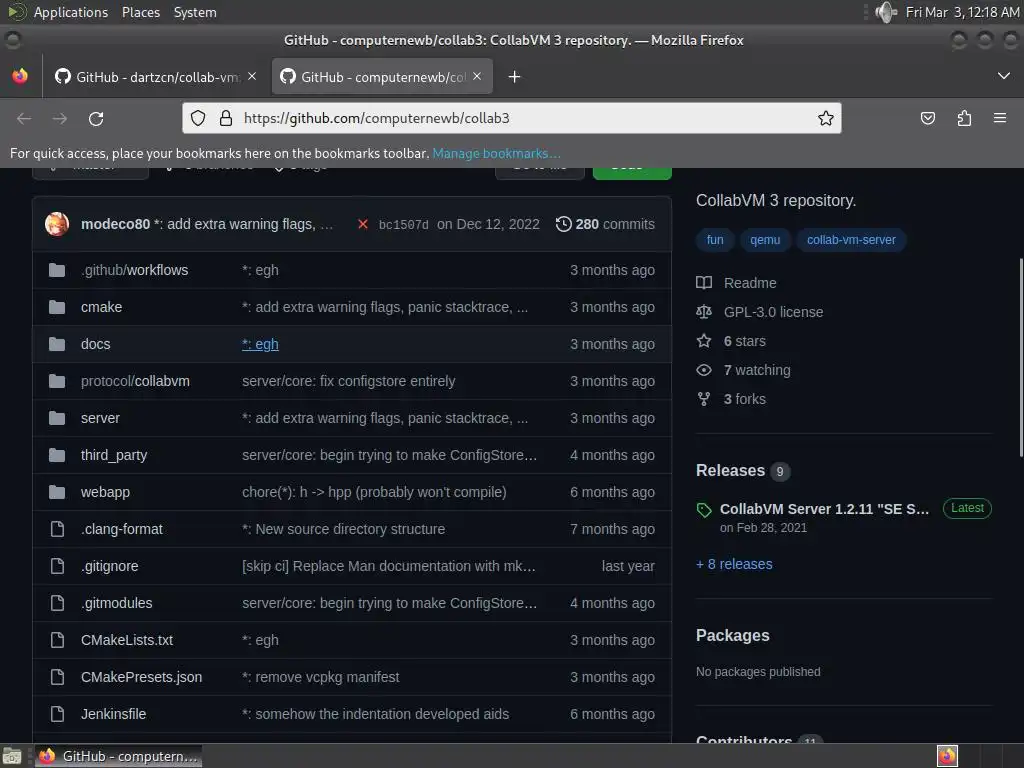Open the modeco80 author link
This screenshot has width=1024, height=768.
(x=116, y=224)
